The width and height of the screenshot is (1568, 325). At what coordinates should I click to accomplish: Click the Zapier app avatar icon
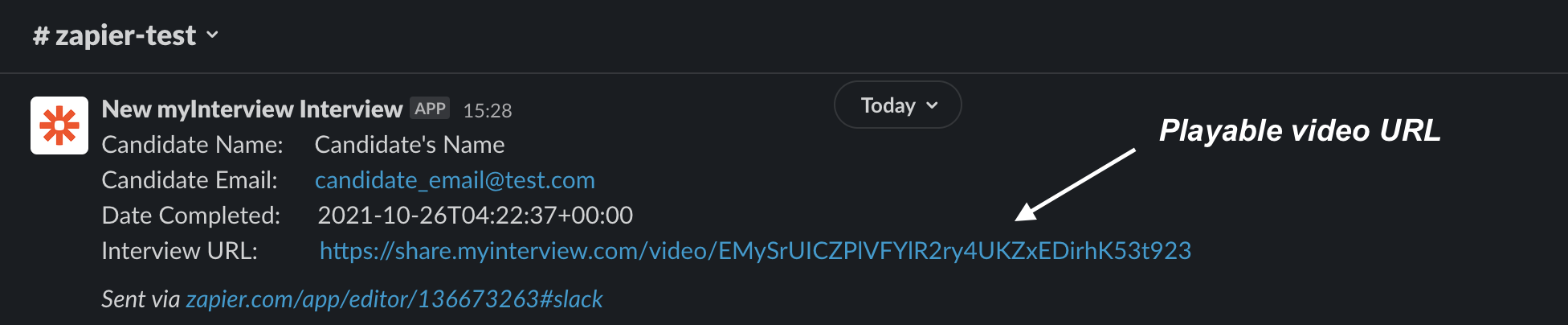click(x=59, y=125)
